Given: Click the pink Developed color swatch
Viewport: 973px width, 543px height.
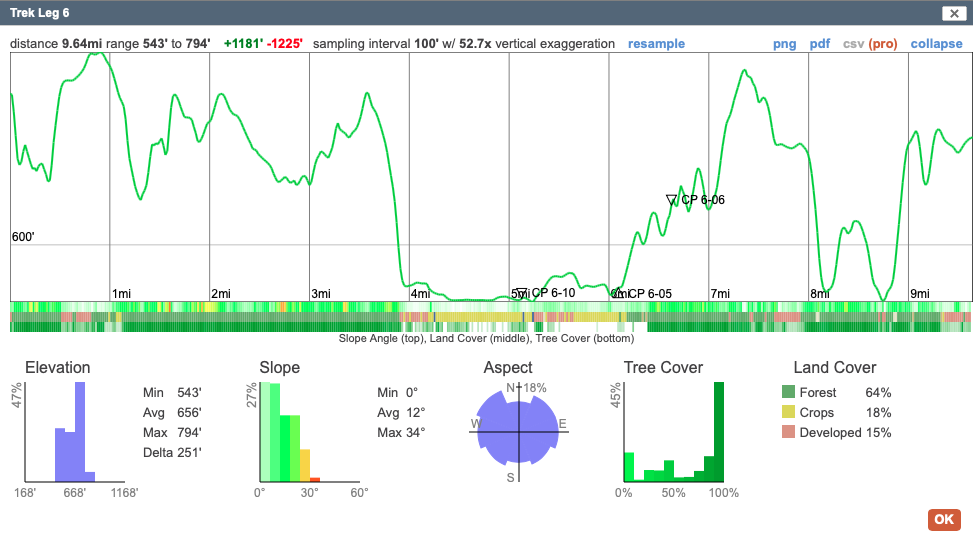Looking at the screenshot, I should click(x=787, y=433).
